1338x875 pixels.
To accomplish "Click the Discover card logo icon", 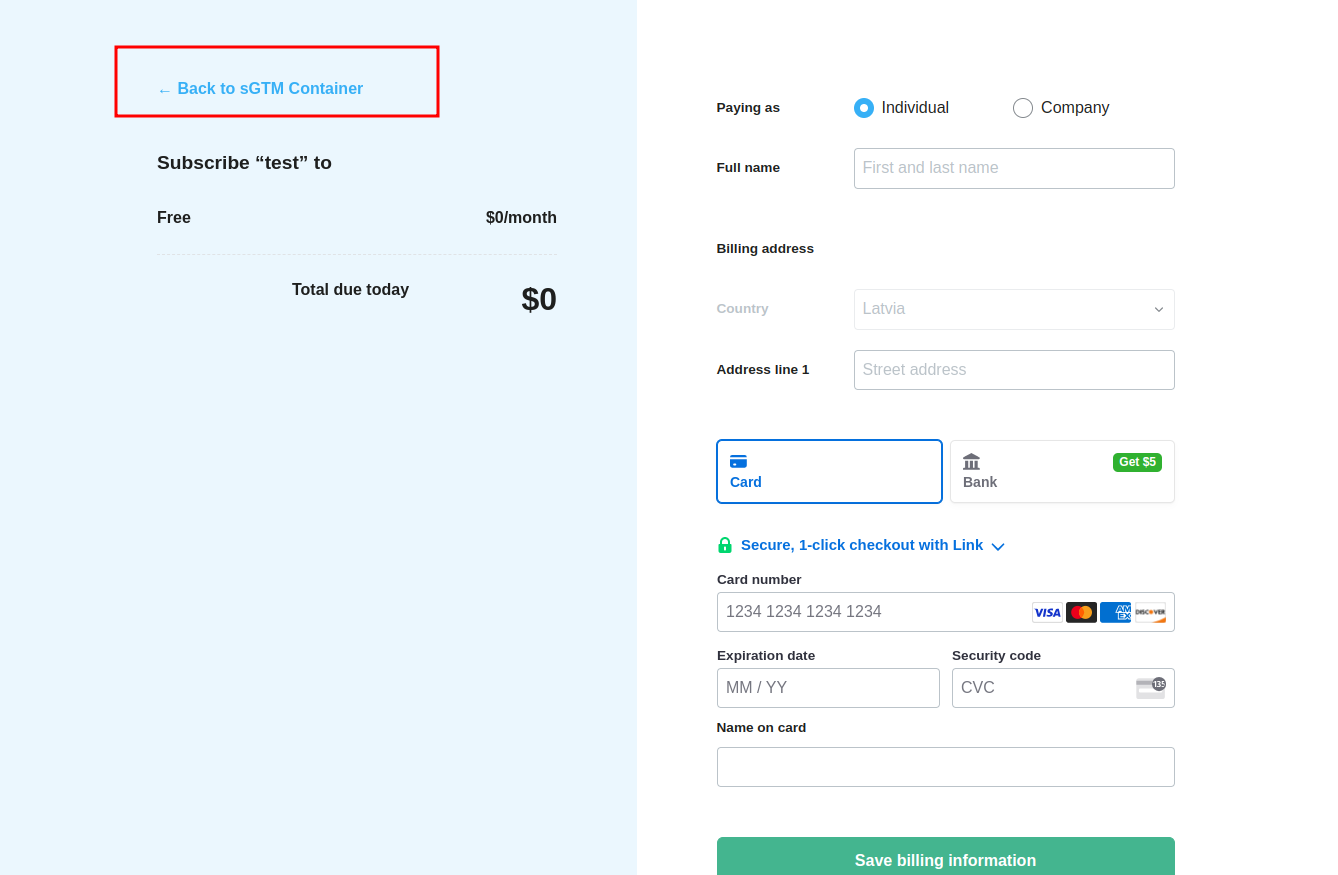I will pyautogui.click(x=1150, y=612).
